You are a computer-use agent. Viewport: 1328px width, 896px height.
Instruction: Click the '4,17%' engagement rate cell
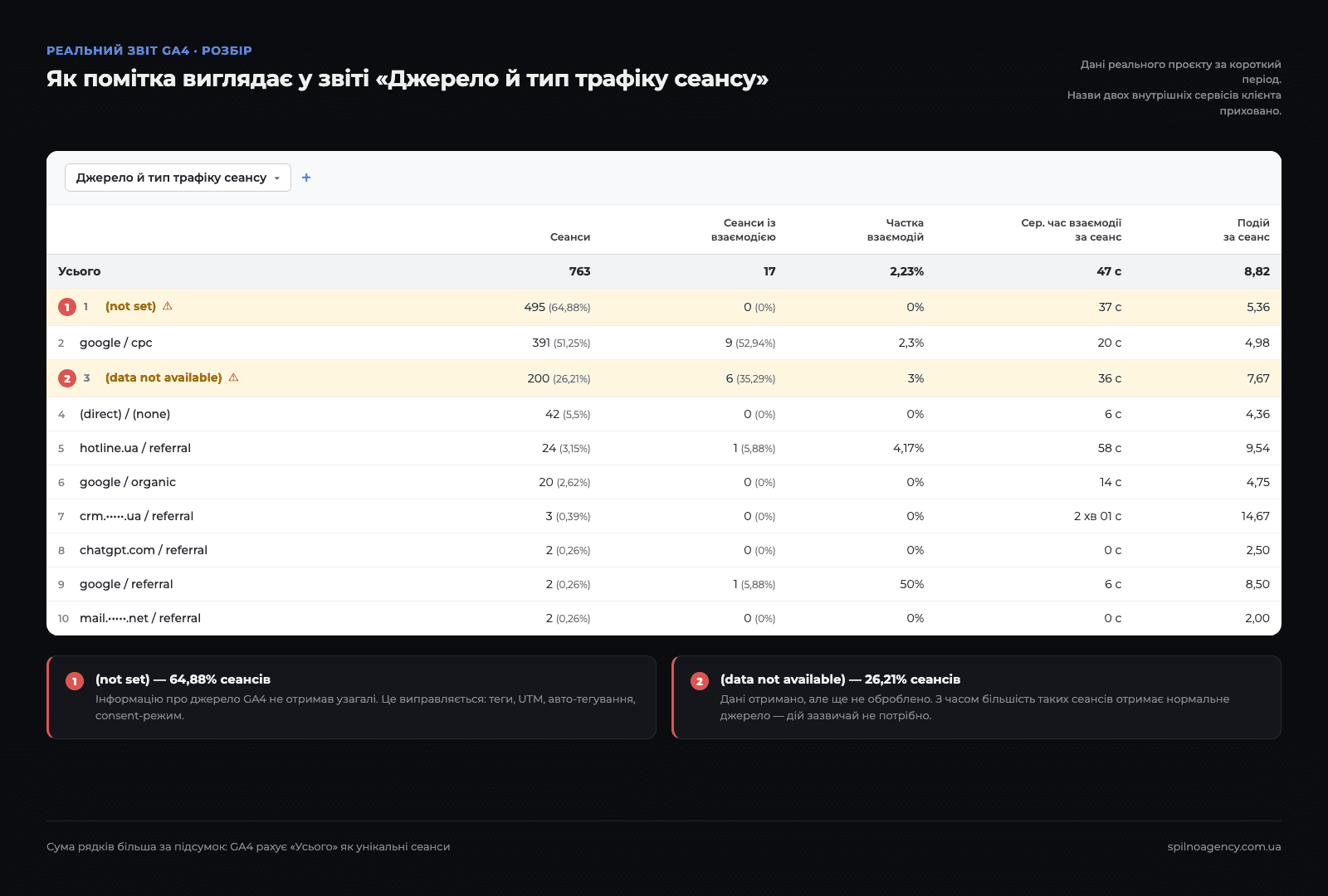point(908,448)
